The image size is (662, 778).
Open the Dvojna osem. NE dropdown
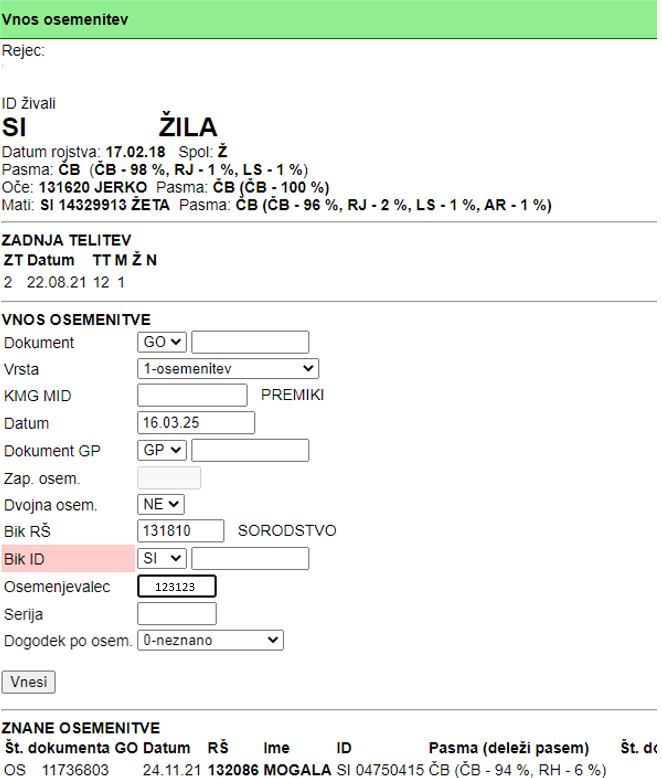tap(161, 504)
